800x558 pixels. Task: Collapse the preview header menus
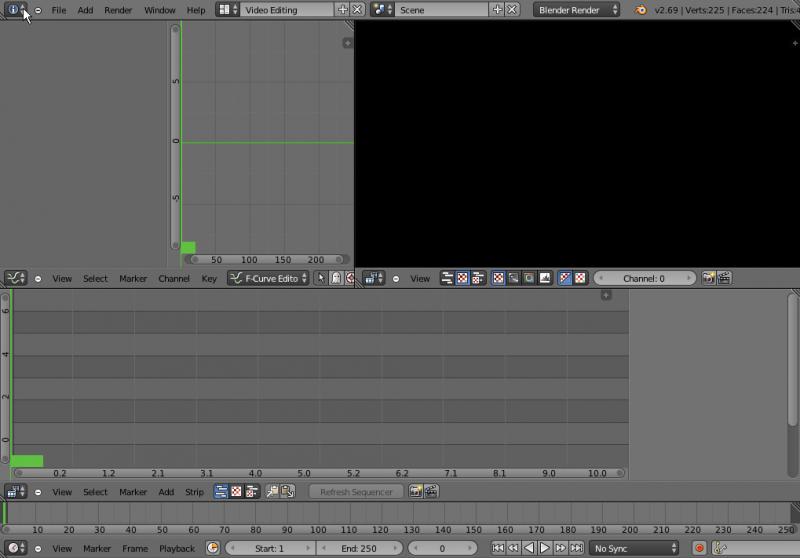point(396,279)
